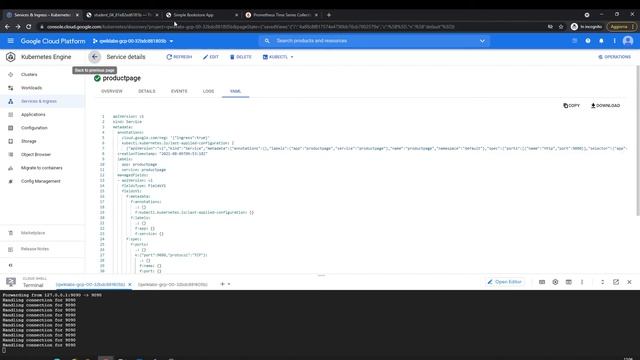Switch to Prometheus Time Series browser tab
640x360 pixels.
[x=281, y=15]
